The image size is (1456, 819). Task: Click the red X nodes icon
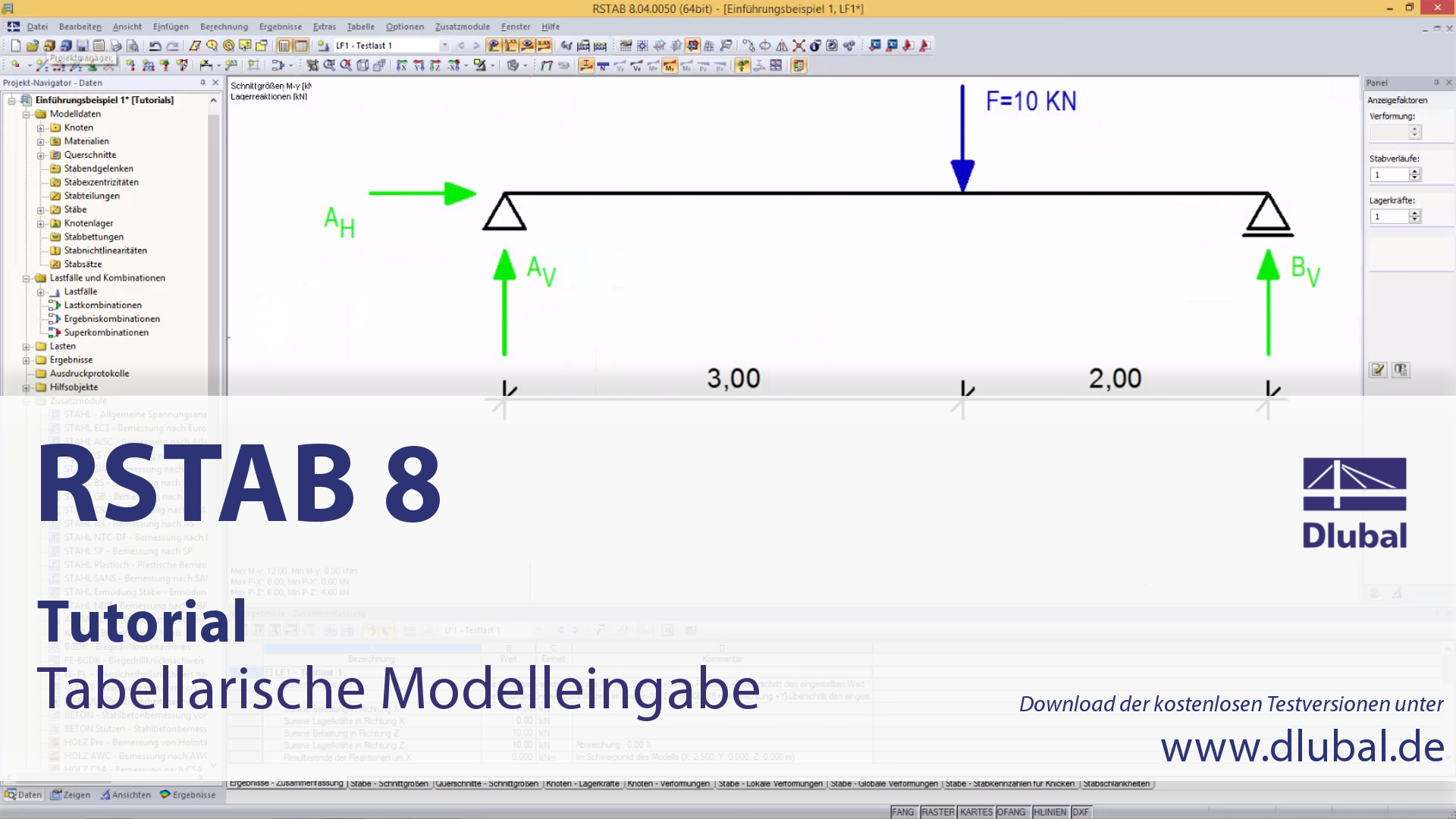(799, 45)
